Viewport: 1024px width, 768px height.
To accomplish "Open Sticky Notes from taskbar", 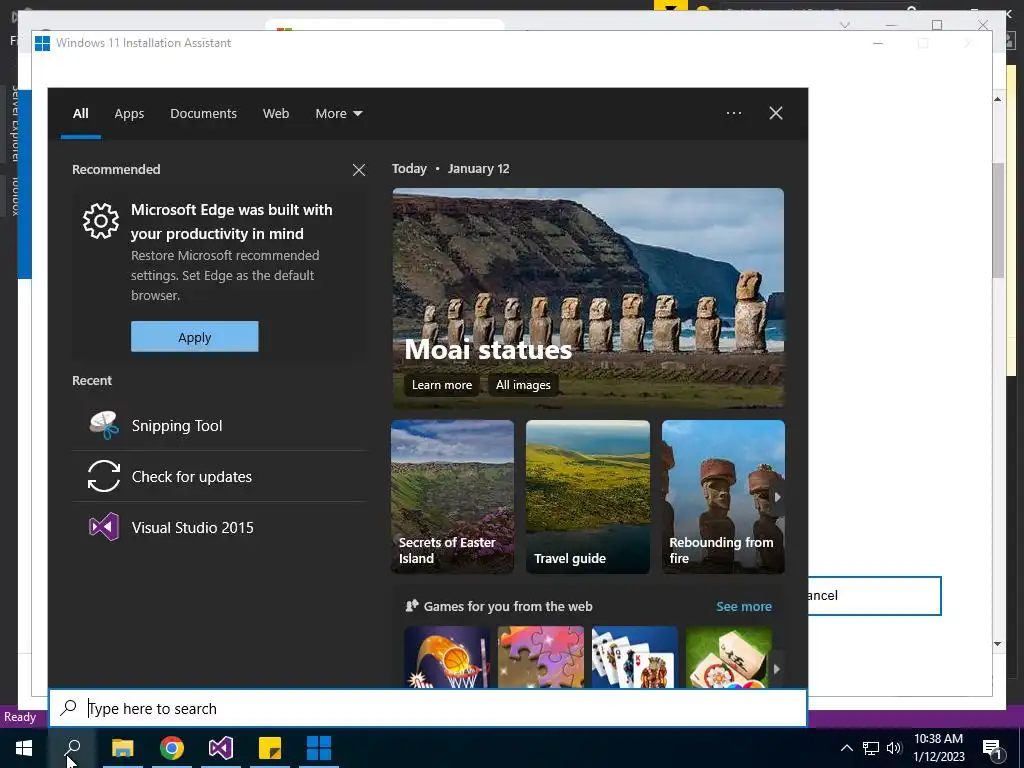I will tap(270, 748).
